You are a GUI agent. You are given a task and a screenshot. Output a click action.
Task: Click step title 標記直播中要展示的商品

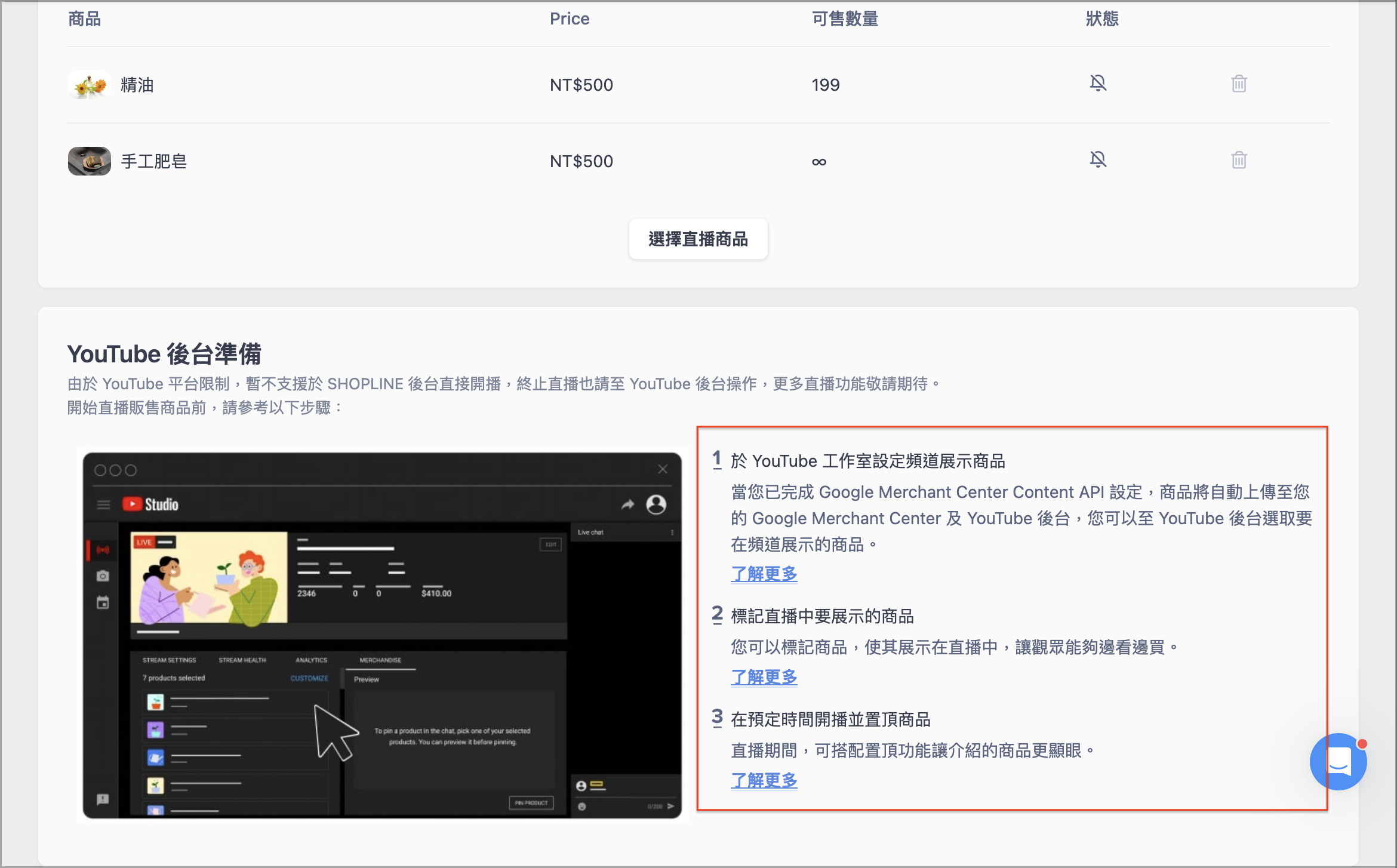pyautogui.click(x=822, y=616)
